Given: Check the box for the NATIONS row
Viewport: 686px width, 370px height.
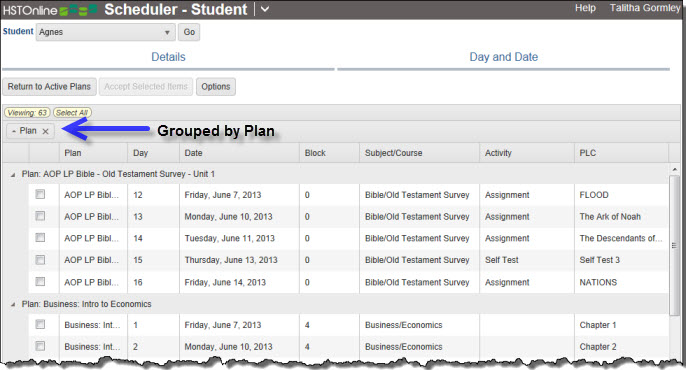Looking at the screenshot, I should [x=40, y=282].
